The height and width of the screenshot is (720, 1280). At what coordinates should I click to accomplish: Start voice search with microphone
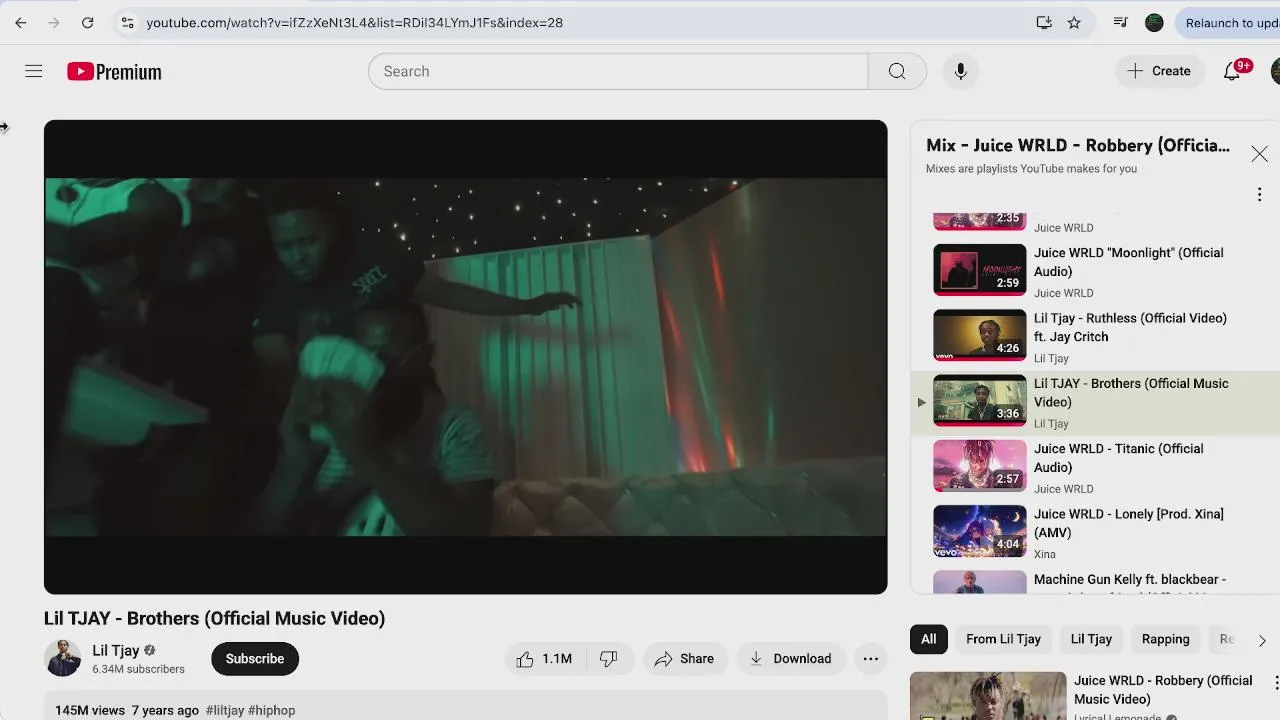pyautogui.click(x=960, y=71)
